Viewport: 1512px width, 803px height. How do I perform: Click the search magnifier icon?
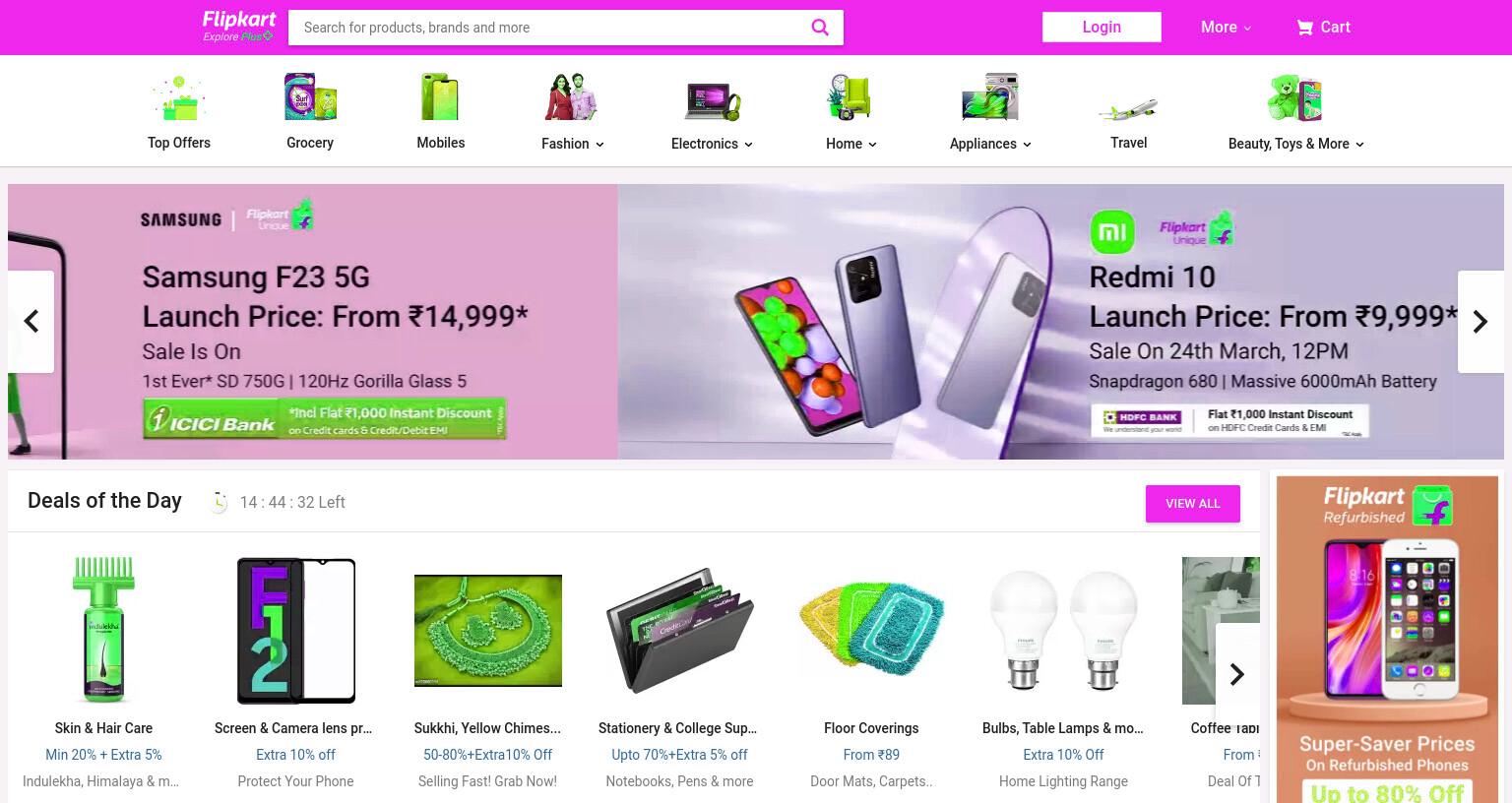point(820,28)
